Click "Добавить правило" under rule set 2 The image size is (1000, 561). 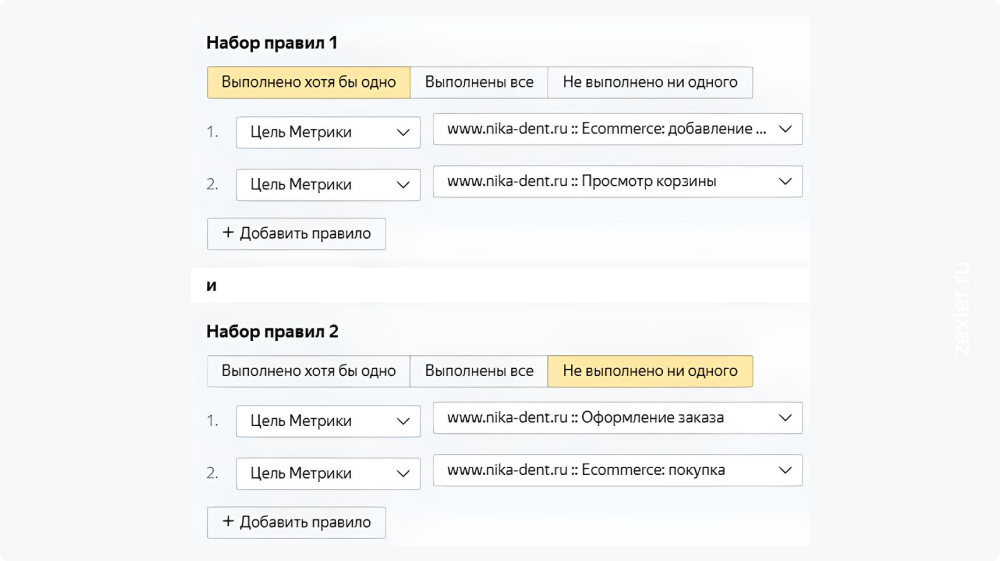pos(296,522)
